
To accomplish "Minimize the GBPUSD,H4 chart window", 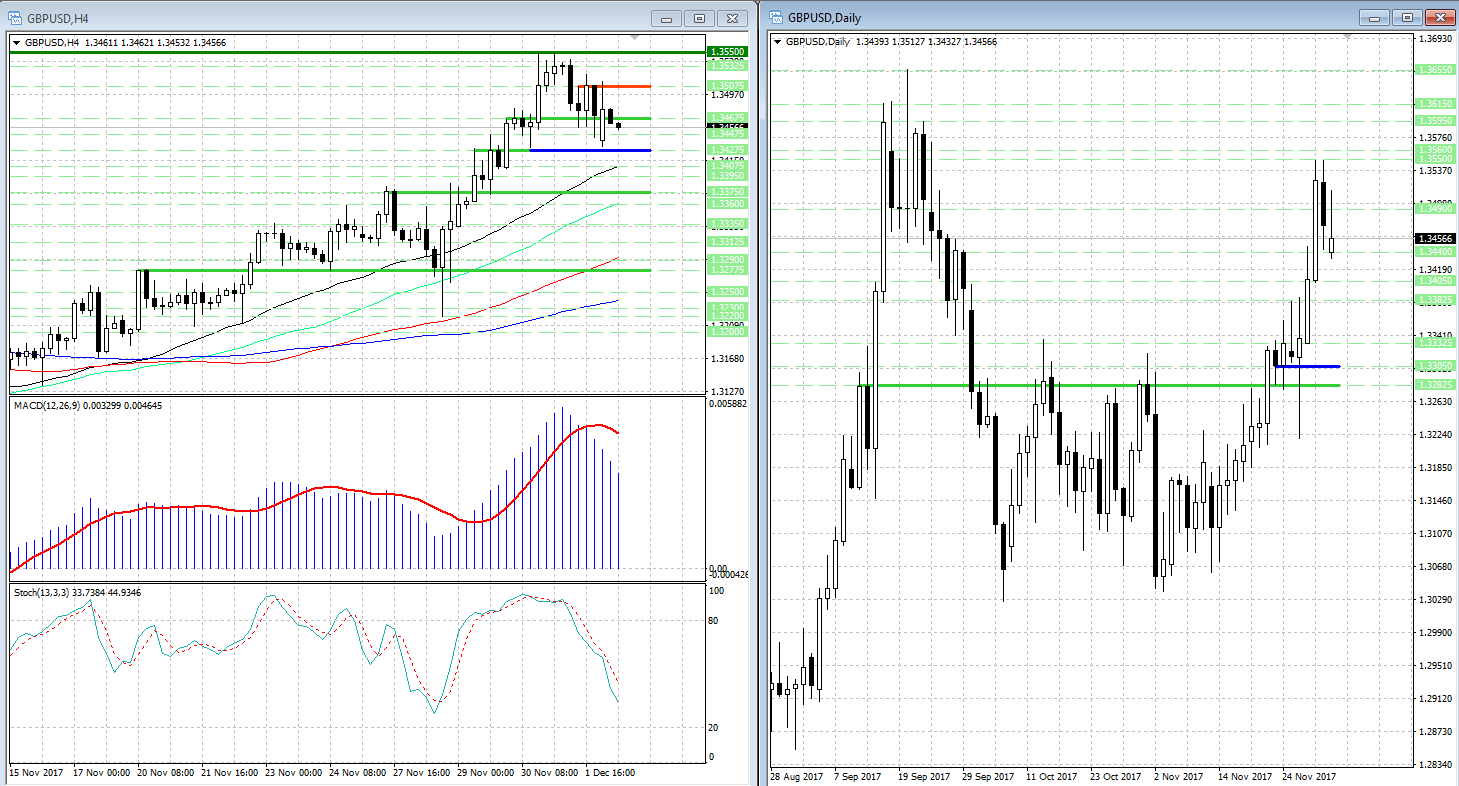I will click(x=667, y=18).
